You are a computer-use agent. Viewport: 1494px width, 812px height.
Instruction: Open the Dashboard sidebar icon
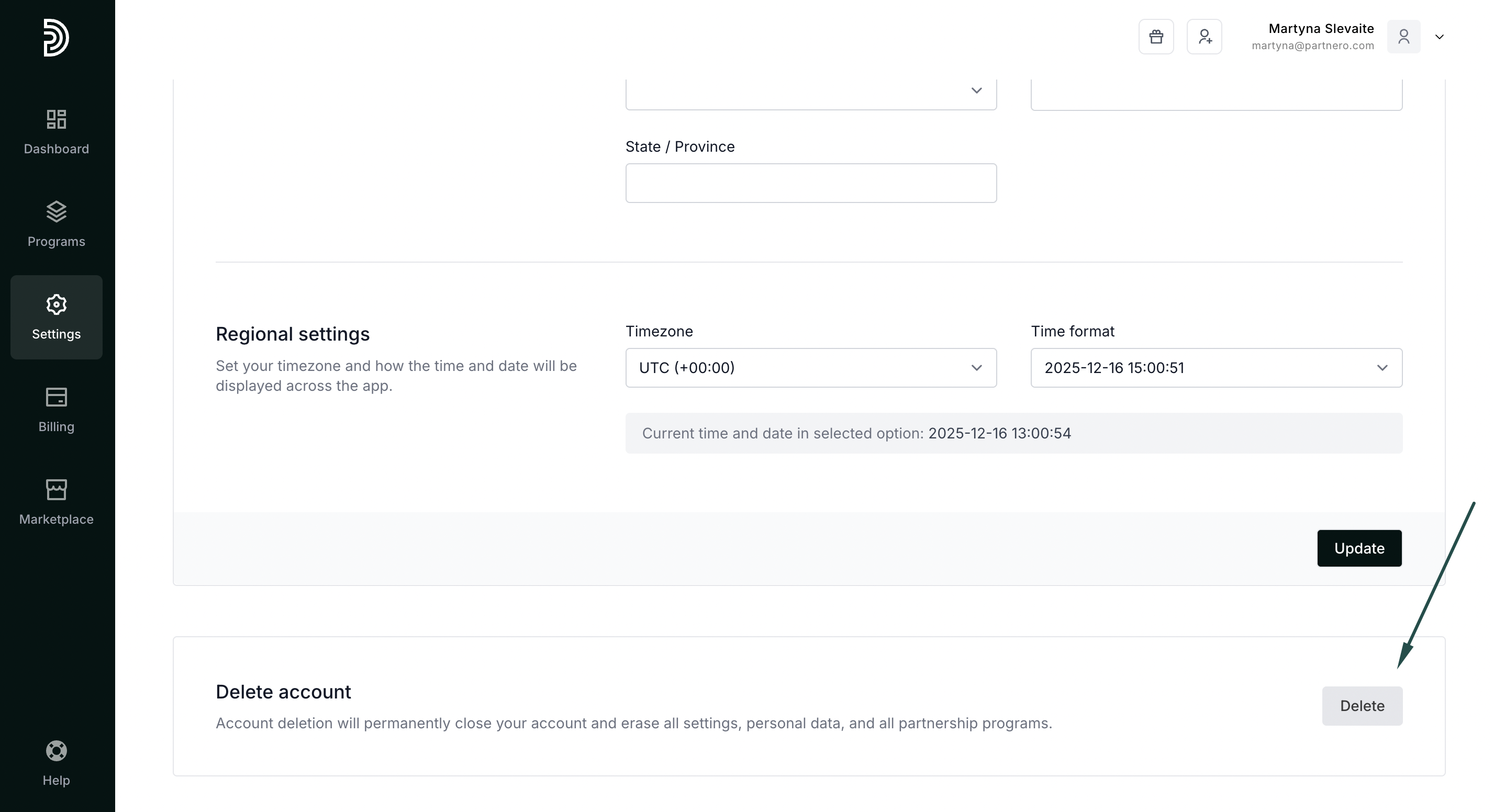coord(56,119)
